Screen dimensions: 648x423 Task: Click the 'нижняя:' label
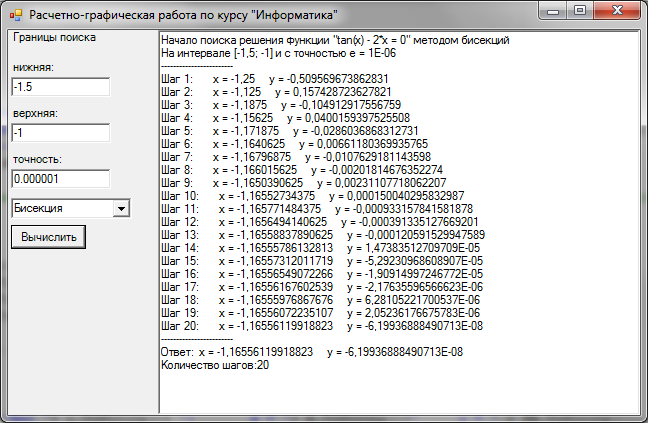pyautogui.click(x=33, y=67)
